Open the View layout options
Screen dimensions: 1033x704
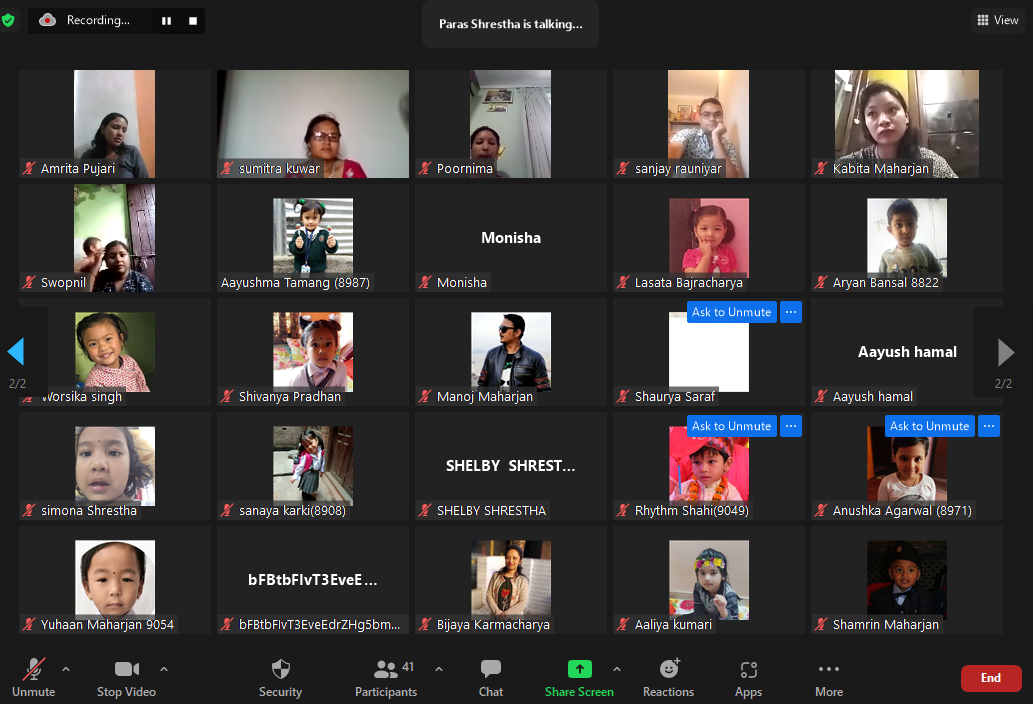[x=997, y=20]
